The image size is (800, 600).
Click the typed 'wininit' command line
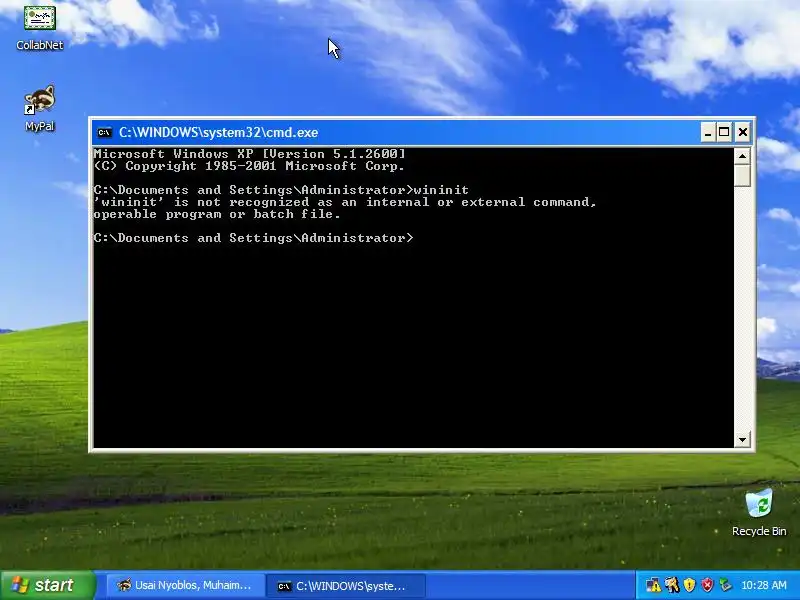pyautogui.click(x=281, y=190)
